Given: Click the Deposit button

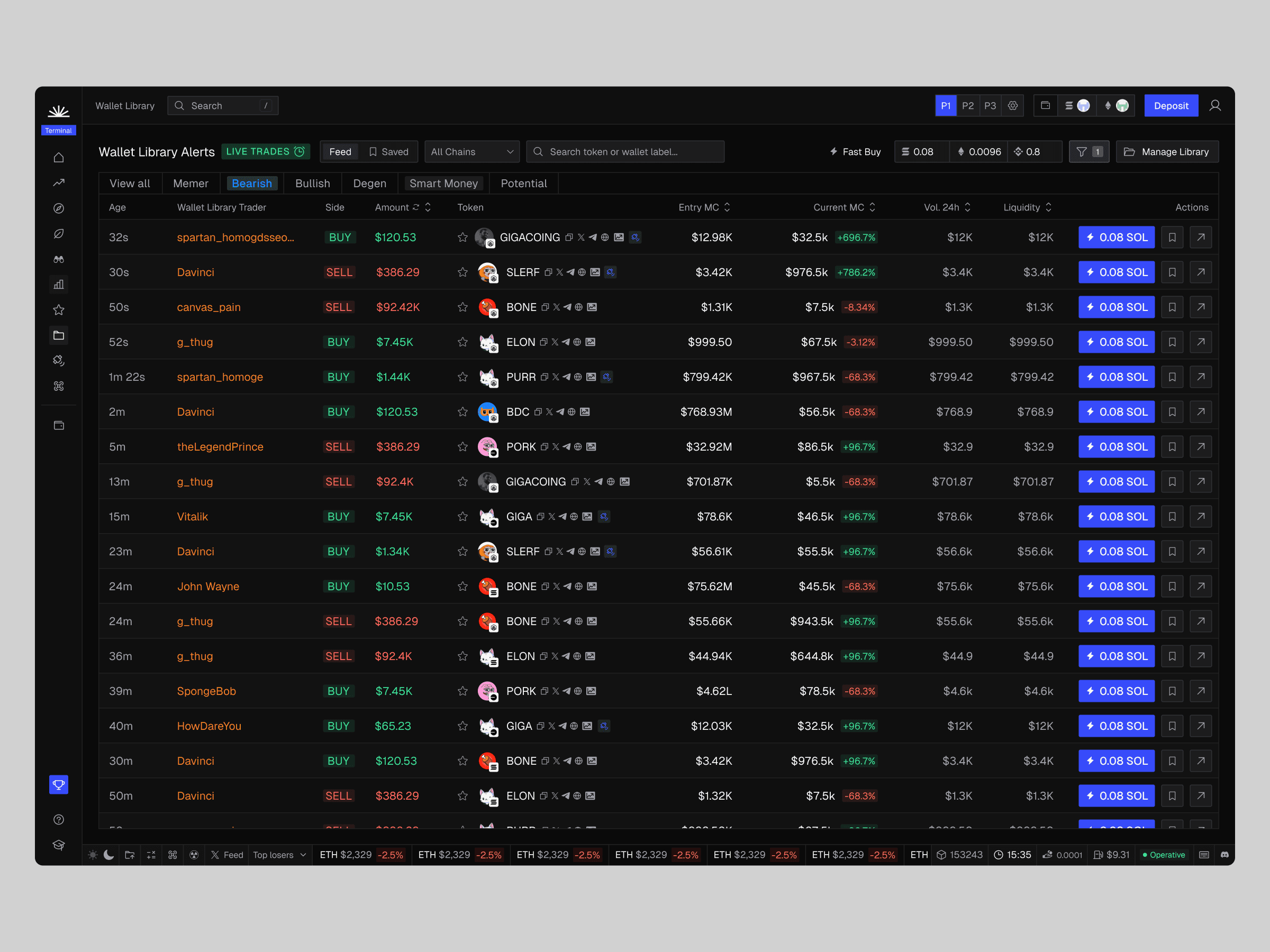Looking at the screenshot, I should [1171, 106].
